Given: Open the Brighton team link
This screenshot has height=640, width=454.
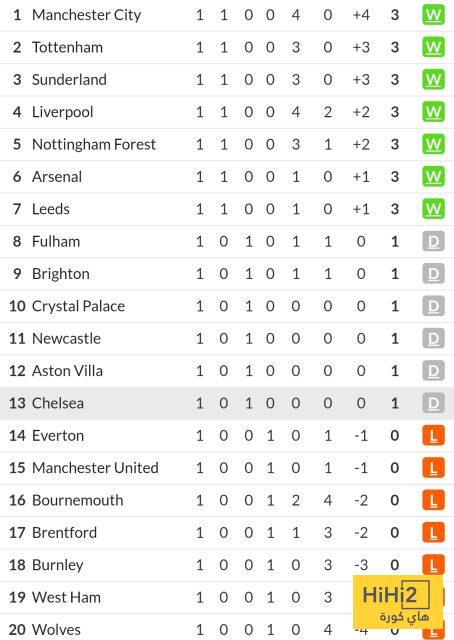Looking at the screenshot, I should click(61, 274).
